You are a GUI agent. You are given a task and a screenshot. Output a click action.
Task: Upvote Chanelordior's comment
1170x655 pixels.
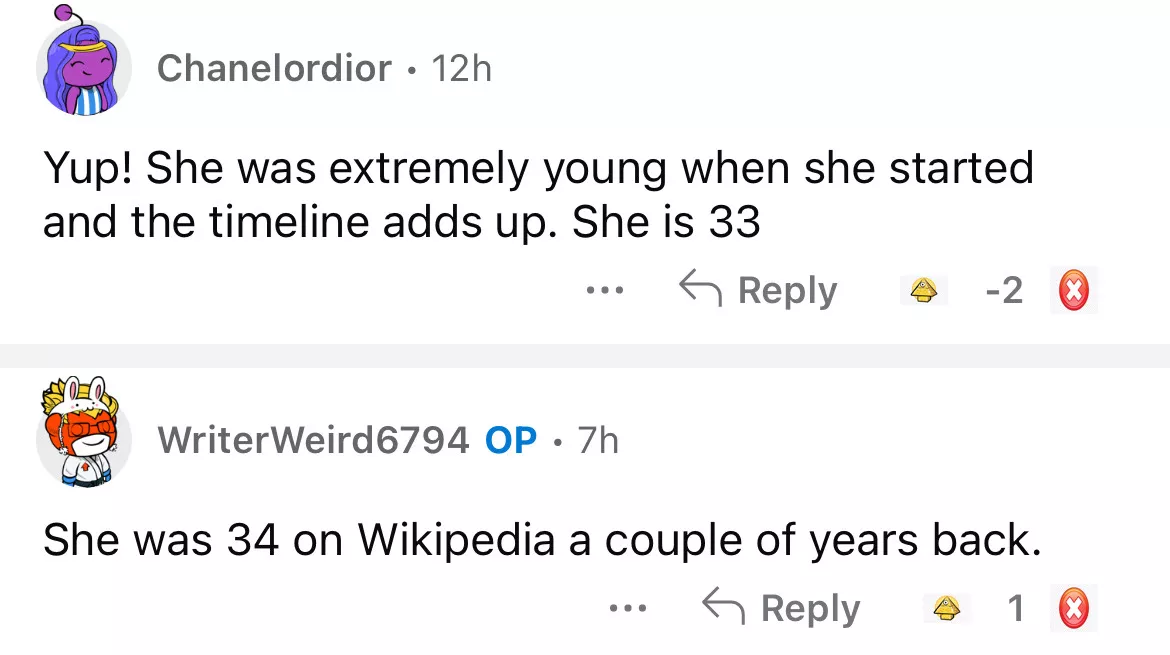pos(923,291)
